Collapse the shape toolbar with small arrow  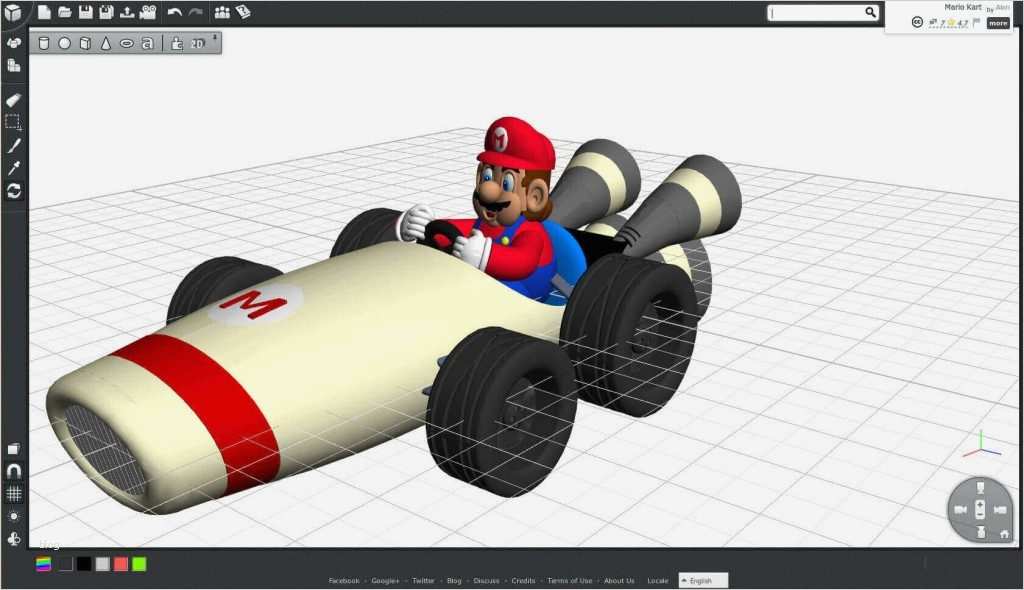tap(215, 37)
